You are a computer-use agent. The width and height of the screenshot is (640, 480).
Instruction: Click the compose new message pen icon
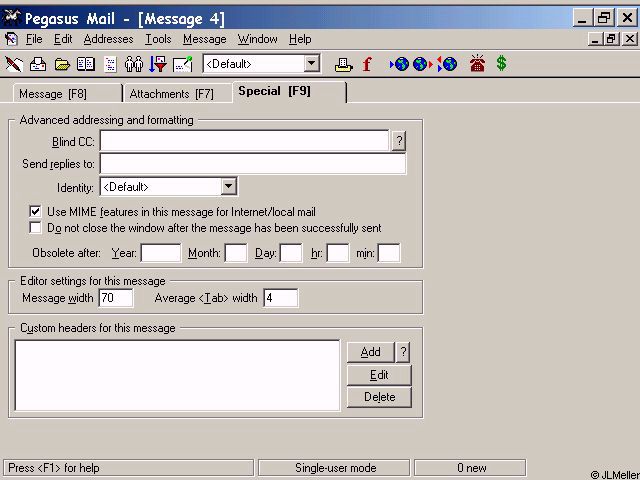tap(13, 64)
